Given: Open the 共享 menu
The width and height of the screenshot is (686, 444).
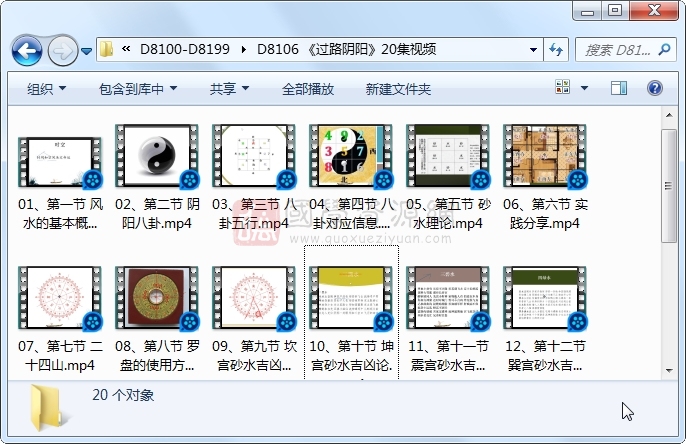Looking at the screenshot, I should point(229,89).
